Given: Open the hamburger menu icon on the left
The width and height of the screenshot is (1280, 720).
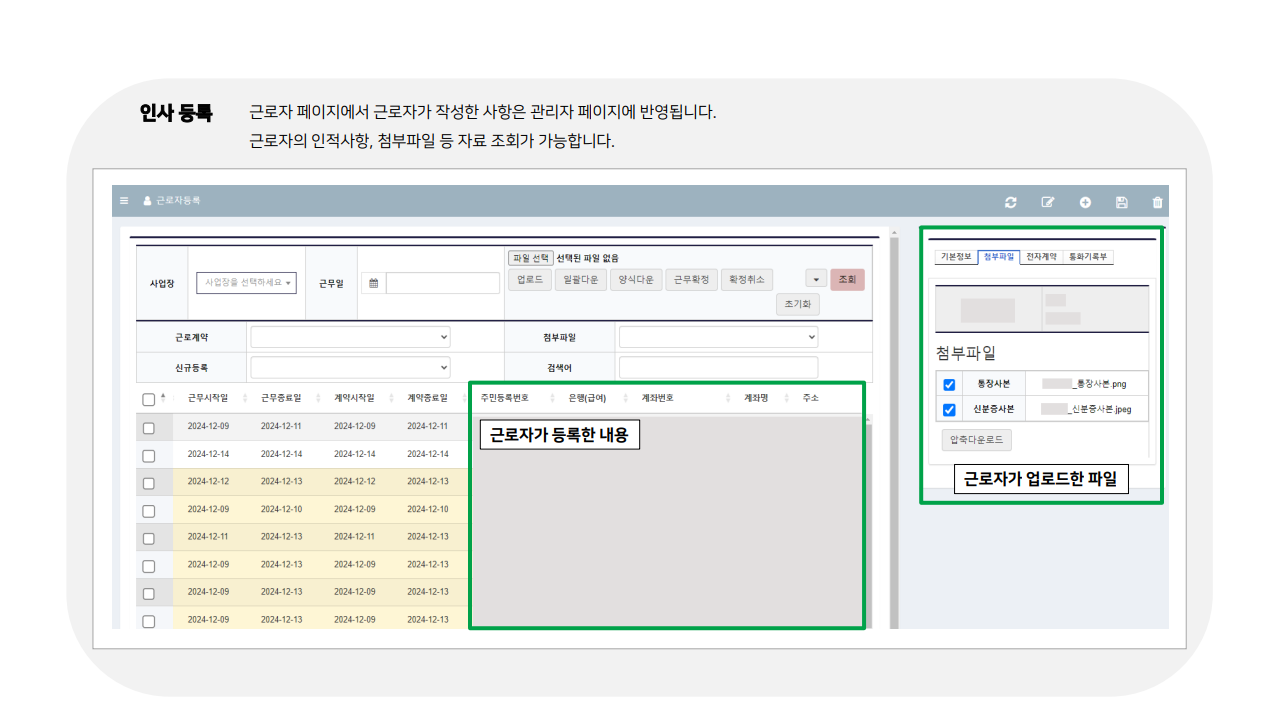Looking at the screenshot, I should pyautogui.click(x=123, y=200).
